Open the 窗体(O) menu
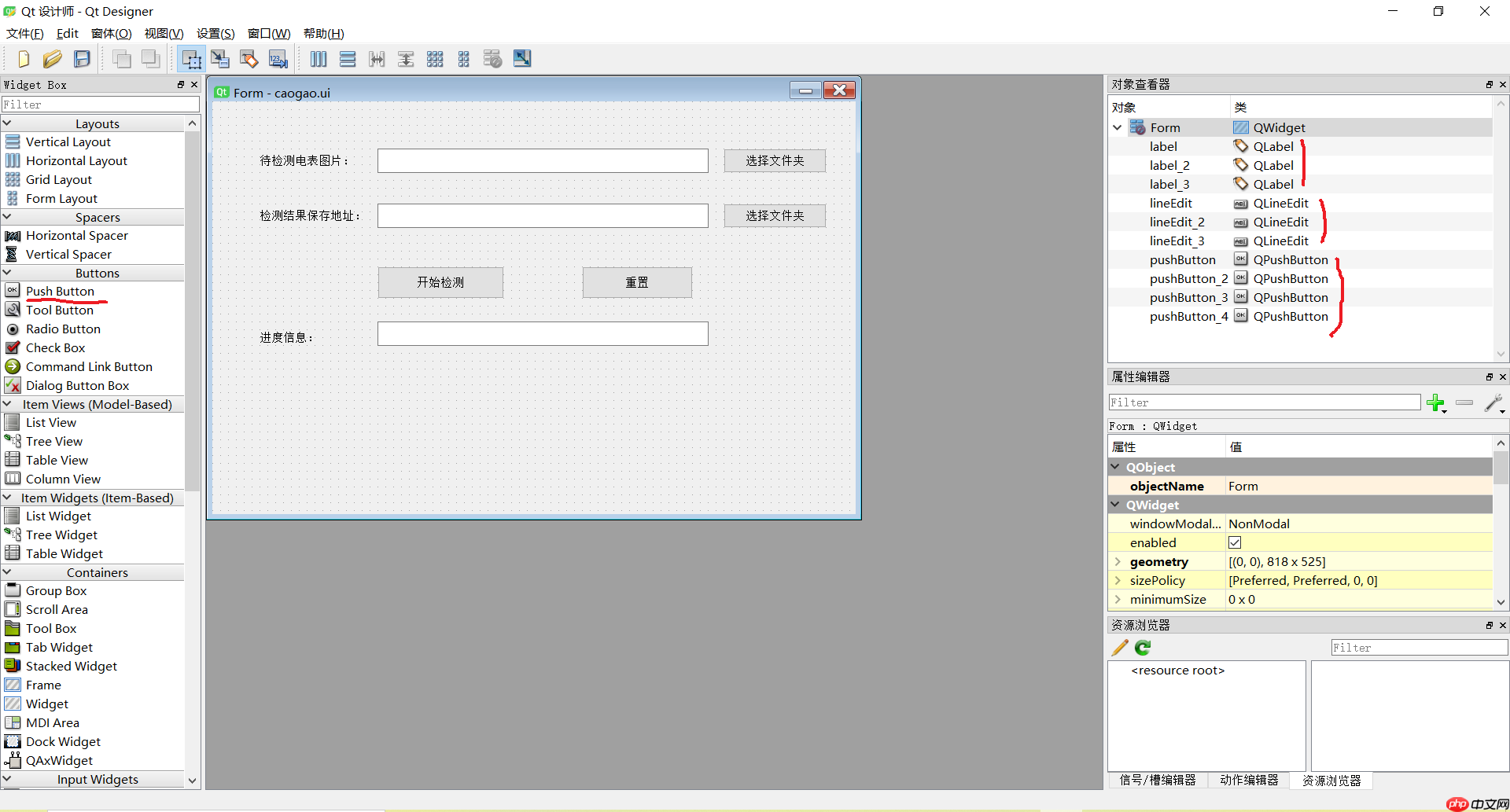 tap(110, 33)
